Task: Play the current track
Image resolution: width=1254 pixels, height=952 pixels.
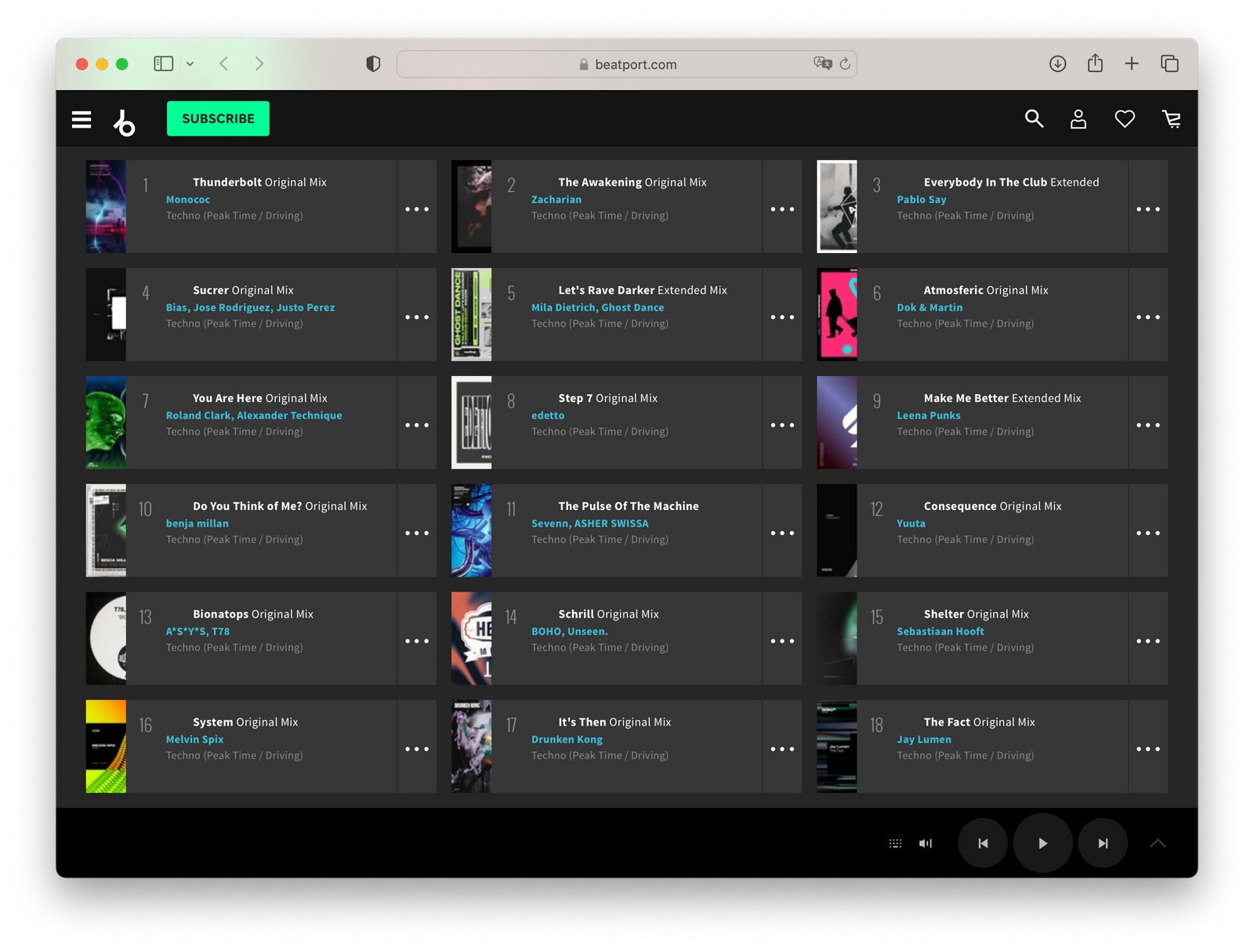Action: tap(1042, 843)
